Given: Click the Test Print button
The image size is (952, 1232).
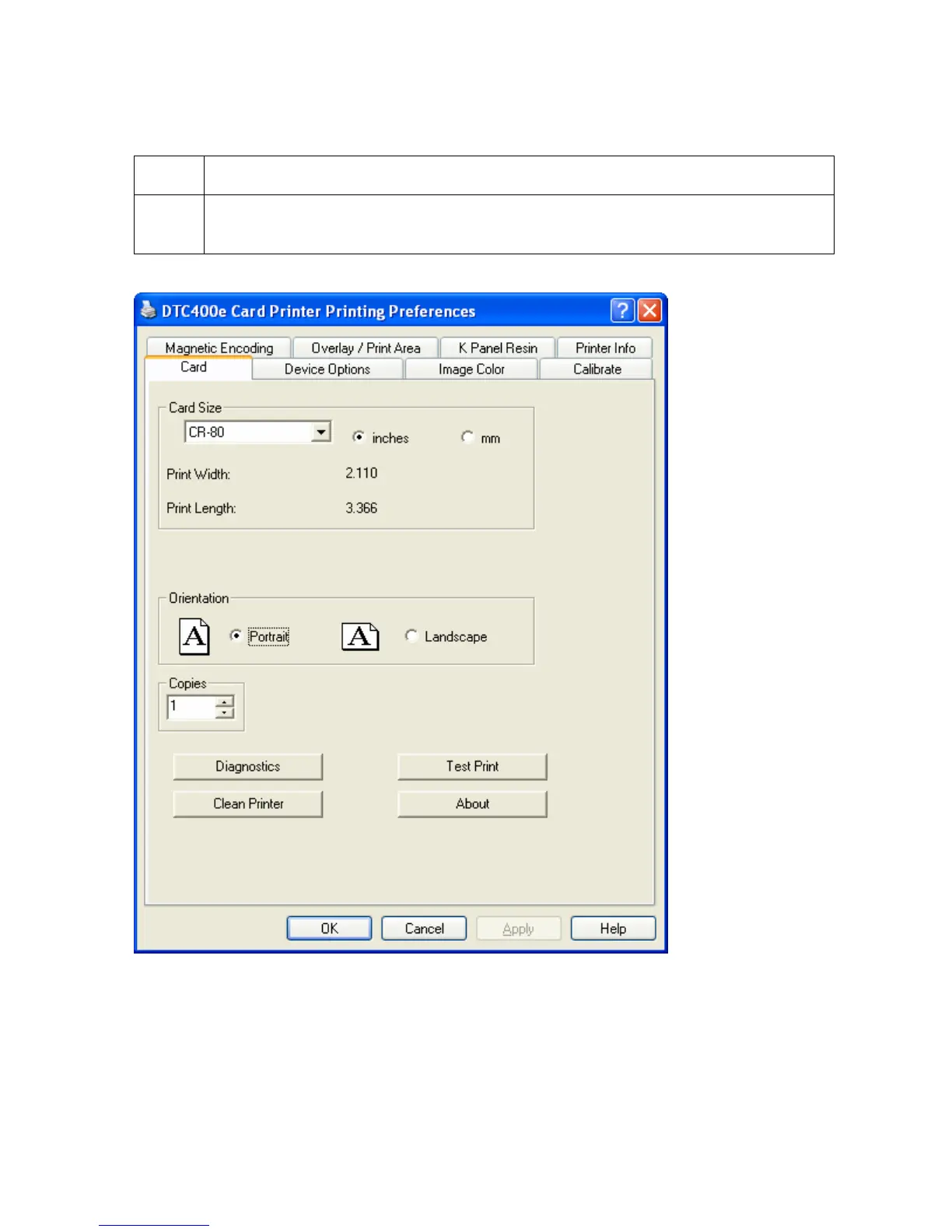Looking at the screenshot, I should point(472,766).
